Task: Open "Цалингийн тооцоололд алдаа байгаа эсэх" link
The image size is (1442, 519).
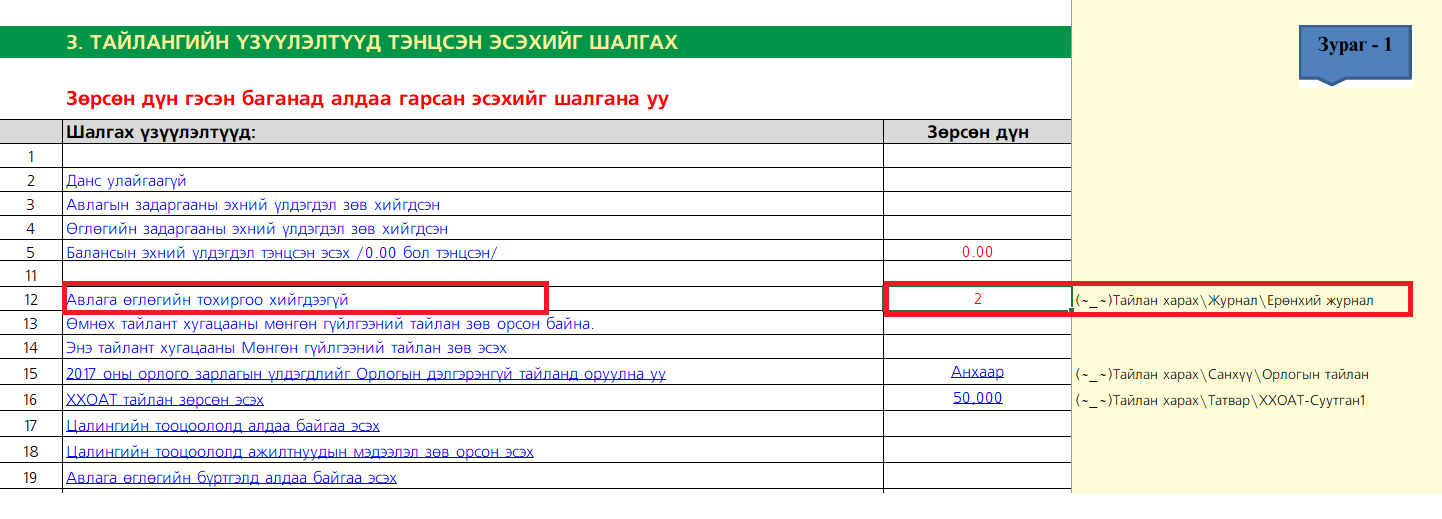Action: click(222, 426)
